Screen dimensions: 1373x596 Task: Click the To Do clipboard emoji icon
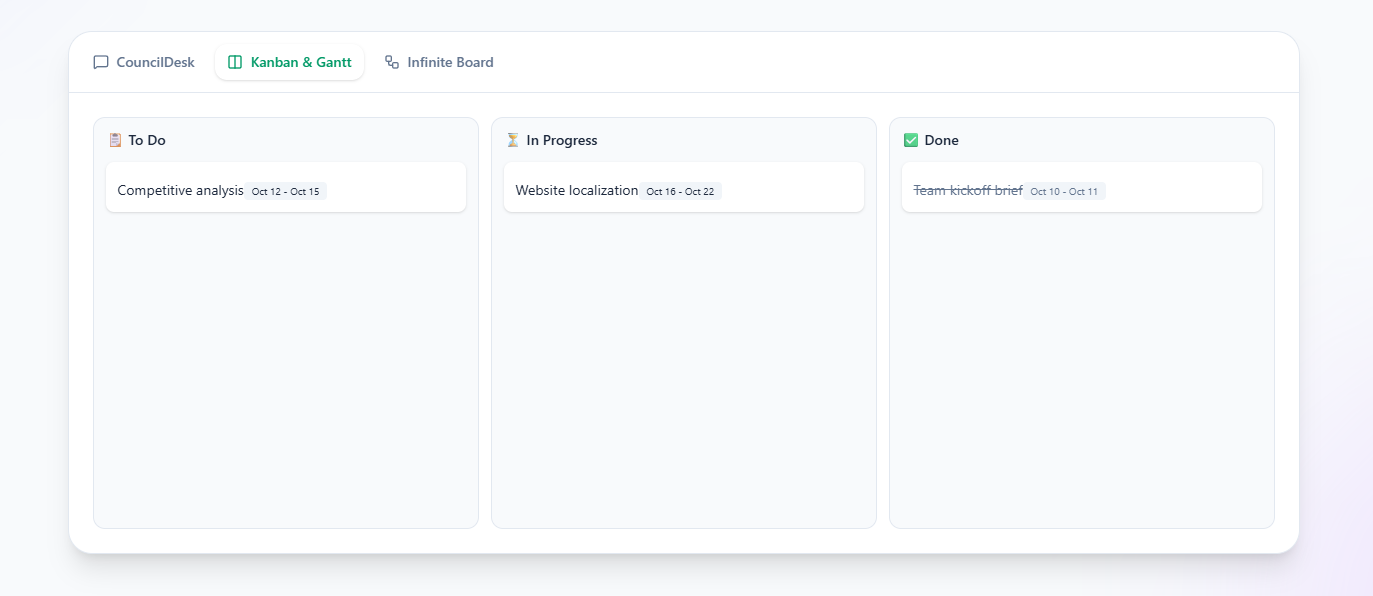tap(115, 140)
